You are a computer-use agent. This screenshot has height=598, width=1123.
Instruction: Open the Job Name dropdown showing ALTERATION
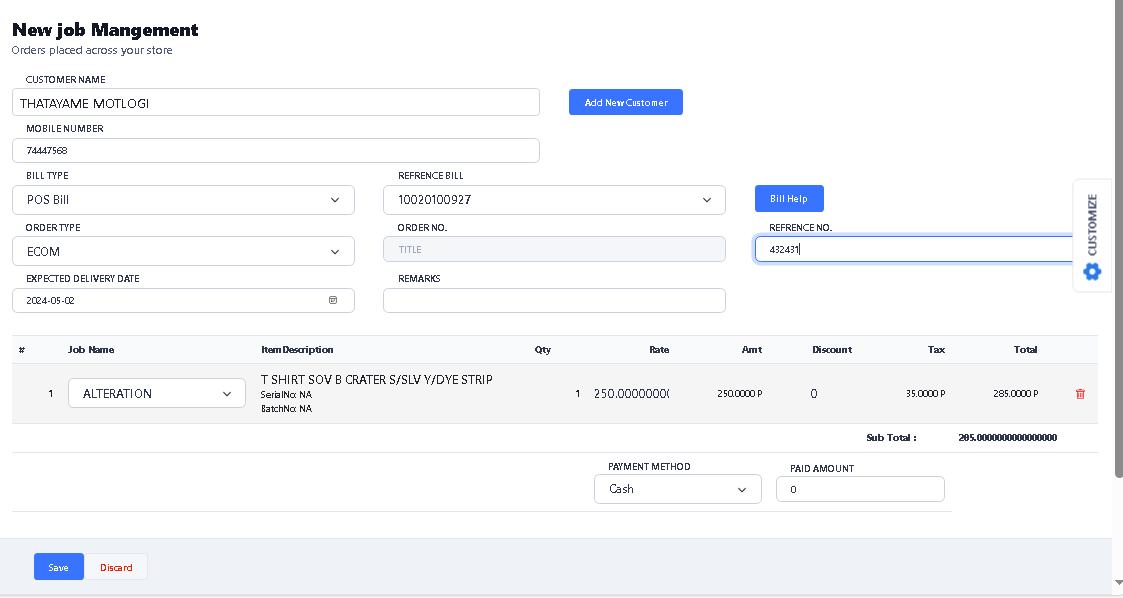pyautogui.click(x=157, y=393)
